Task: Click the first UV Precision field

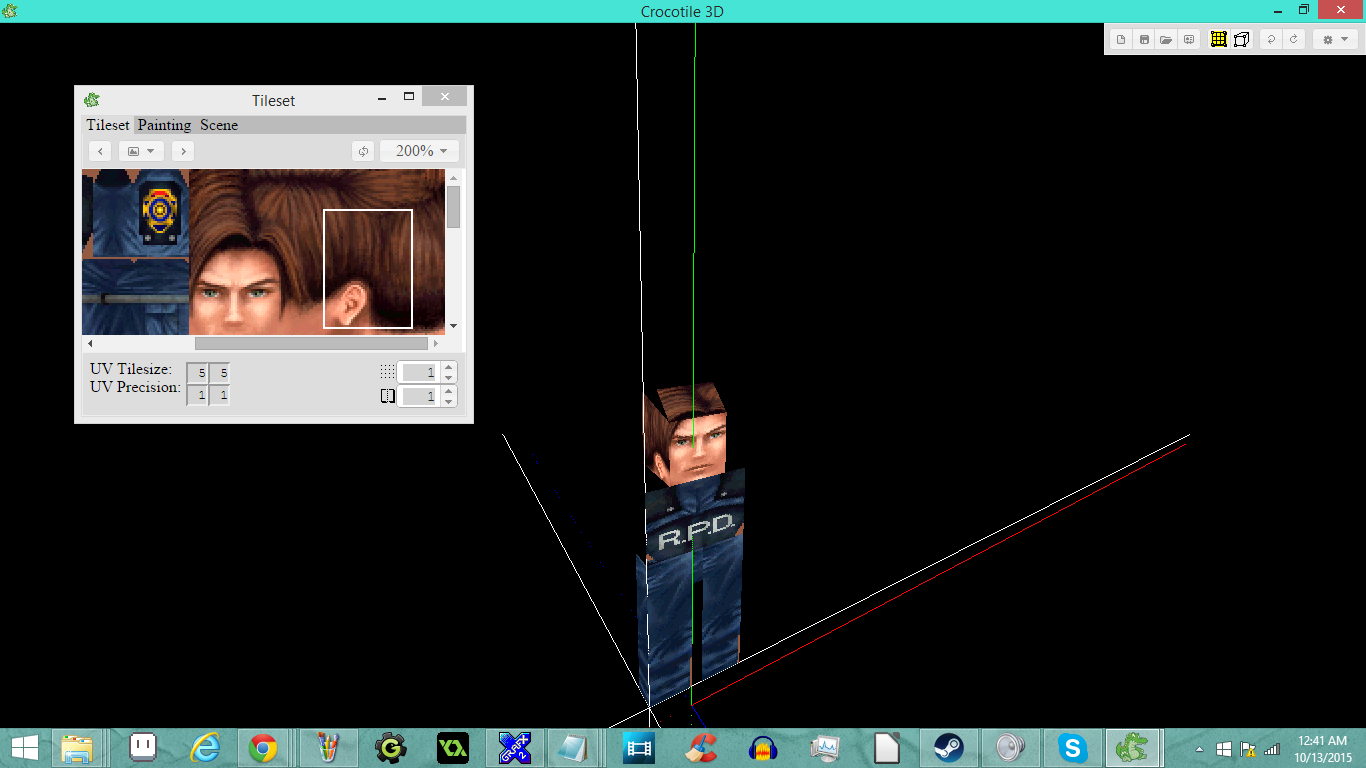Action: tap(198, 395)
